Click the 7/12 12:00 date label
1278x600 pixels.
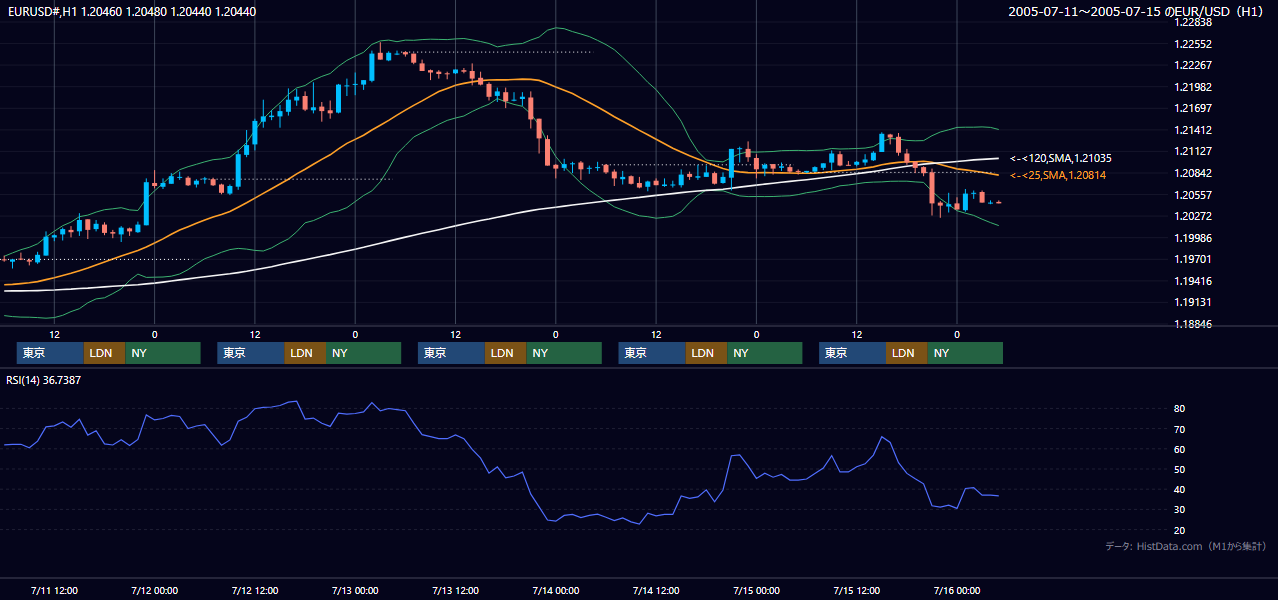pyautogui.click(x=254, y=590)
